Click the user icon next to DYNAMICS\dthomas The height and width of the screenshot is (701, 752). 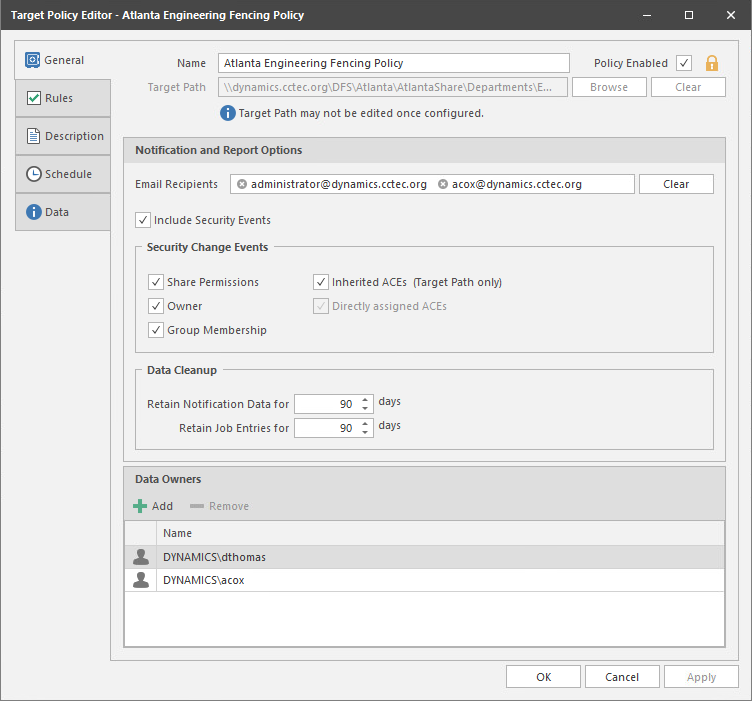pyautogui.click(x=141, y=557)
